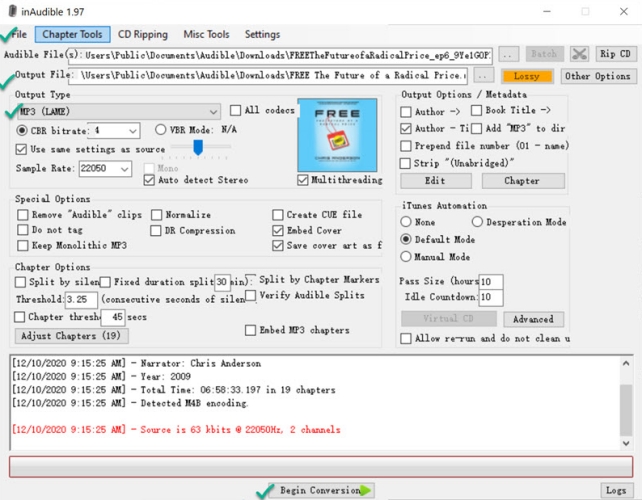Browse for Audible File with the '..' button
This screenshot has width=642, height=500.
click(x=509, y=54)
